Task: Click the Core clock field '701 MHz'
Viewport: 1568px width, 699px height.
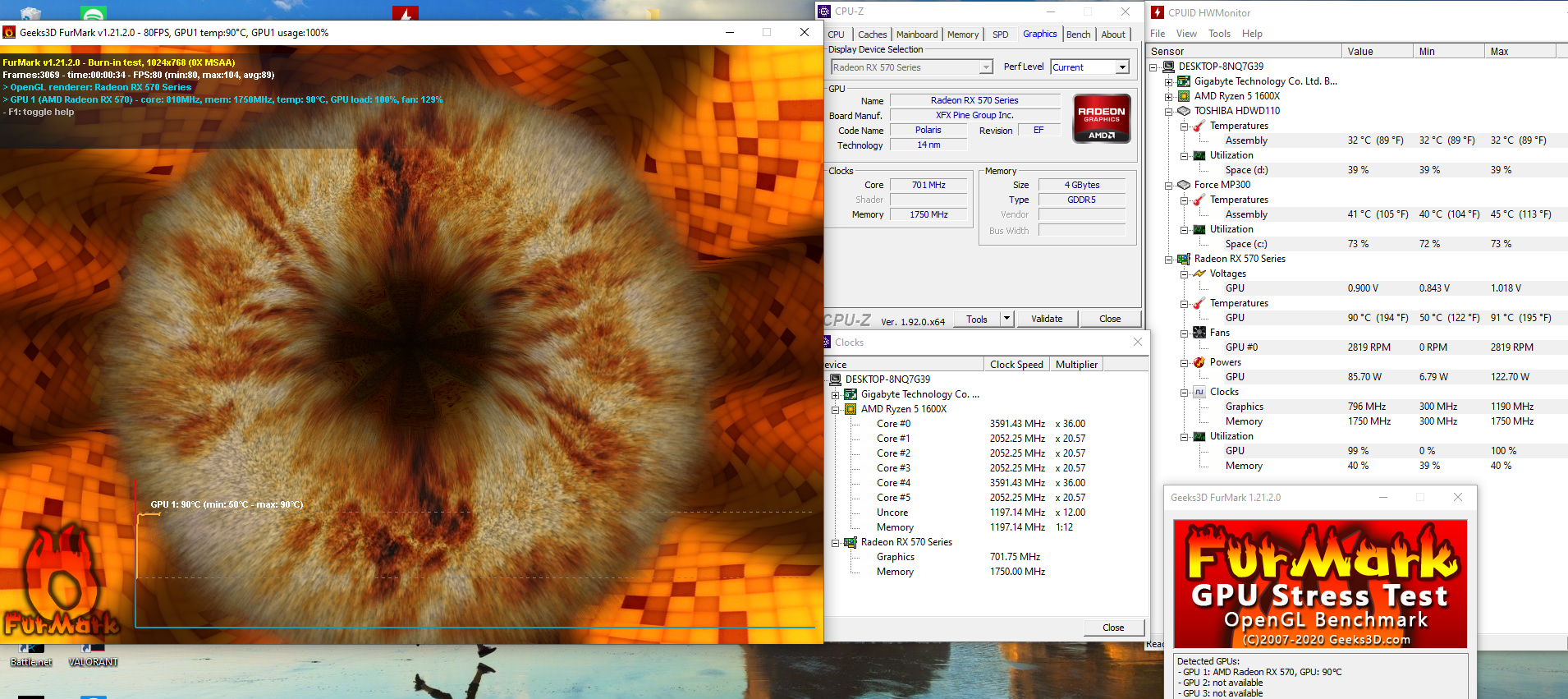Action: 928,185
